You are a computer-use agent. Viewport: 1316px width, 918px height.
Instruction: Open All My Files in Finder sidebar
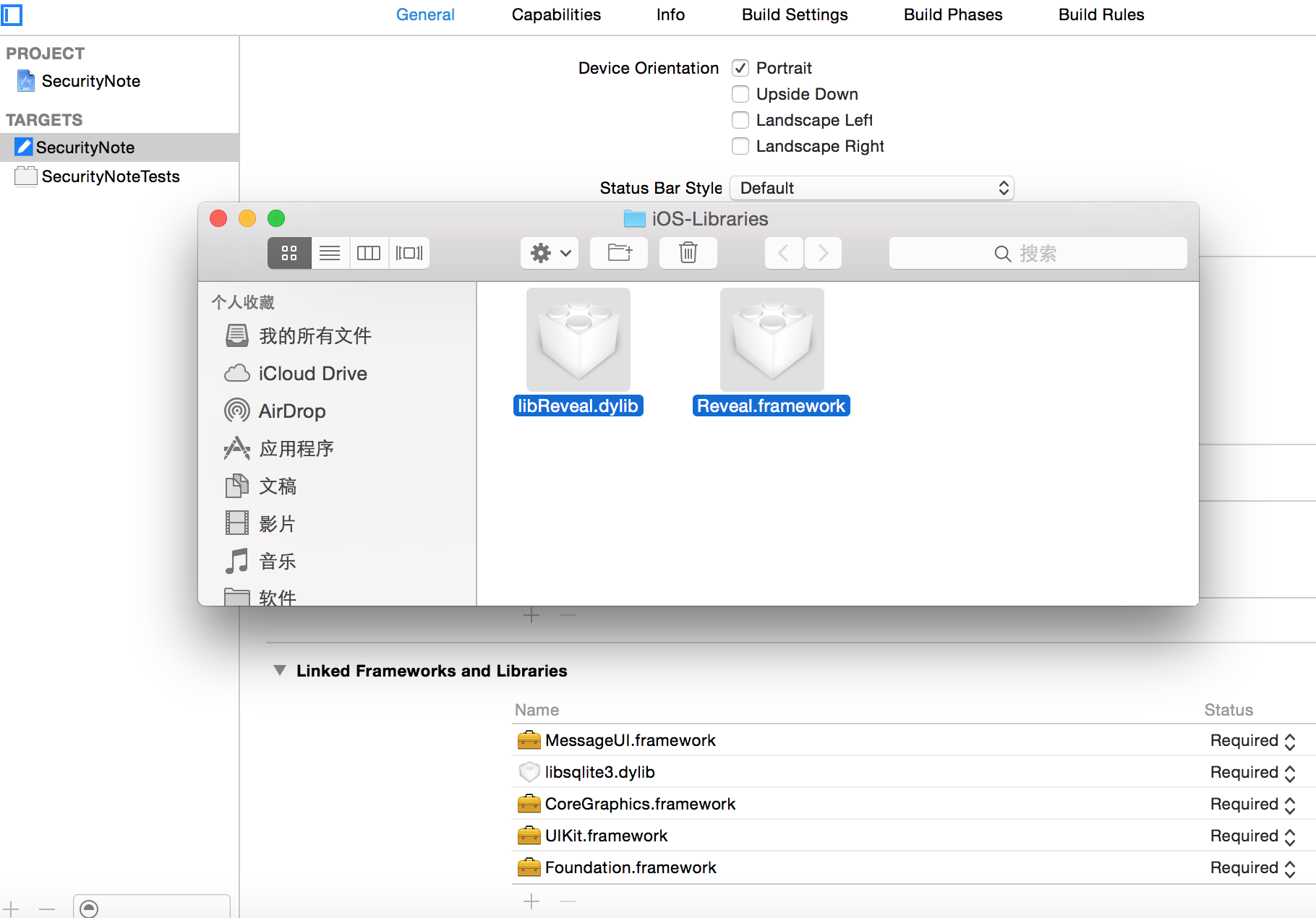point(298,335)
